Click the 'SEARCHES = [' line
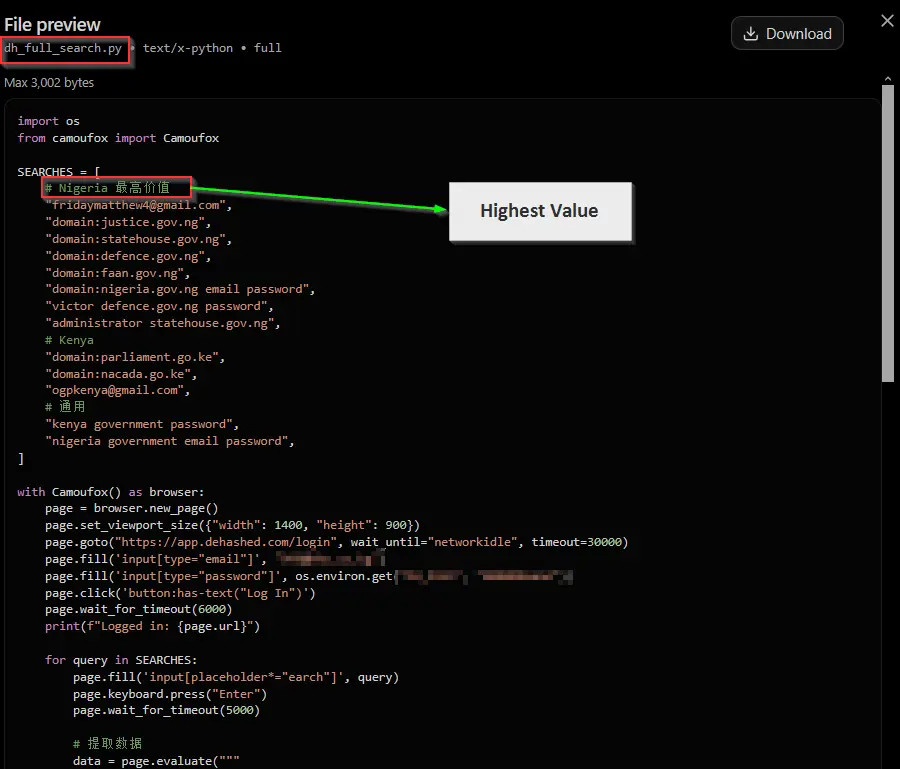 59,172
